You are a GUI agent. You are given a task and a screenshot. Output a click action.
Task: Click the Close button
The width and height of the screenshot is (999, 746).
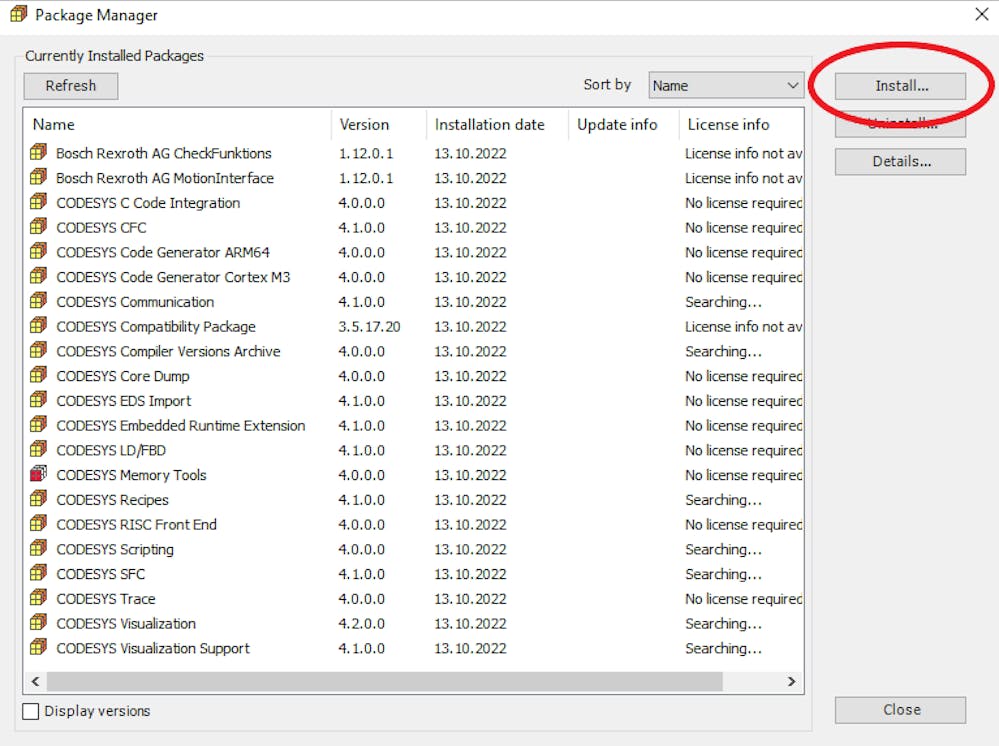pyautogui.click(x=900, y=710)
